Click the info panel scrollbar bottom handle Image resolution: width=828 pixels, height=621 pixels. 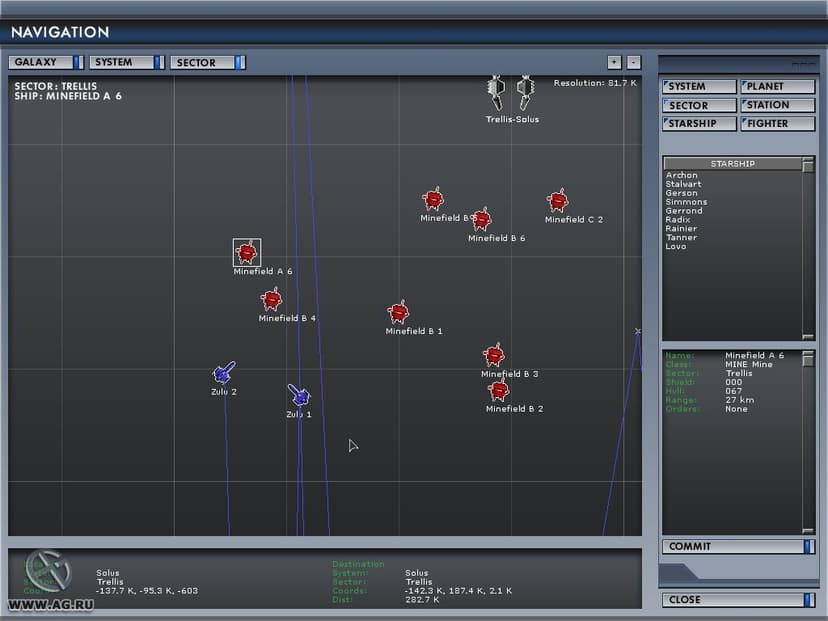808,531
